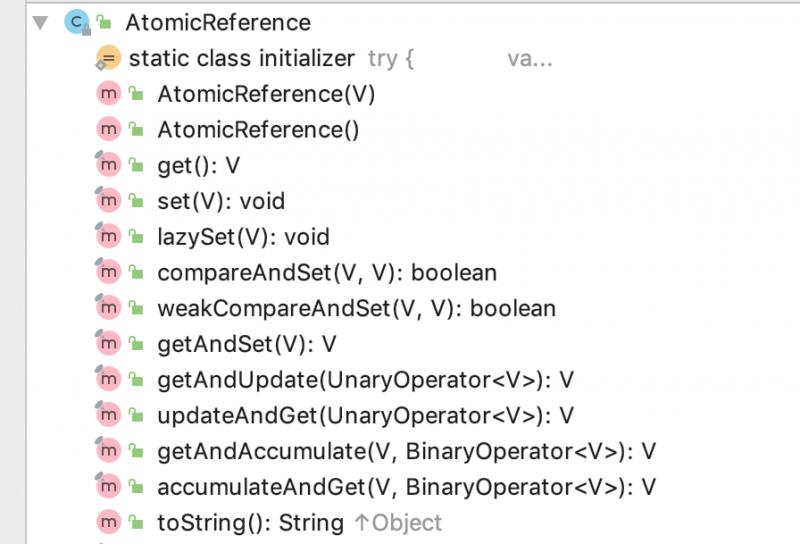Screen dimensions: 800x544
Task: Select static class initializer entry
Action: 242,58
